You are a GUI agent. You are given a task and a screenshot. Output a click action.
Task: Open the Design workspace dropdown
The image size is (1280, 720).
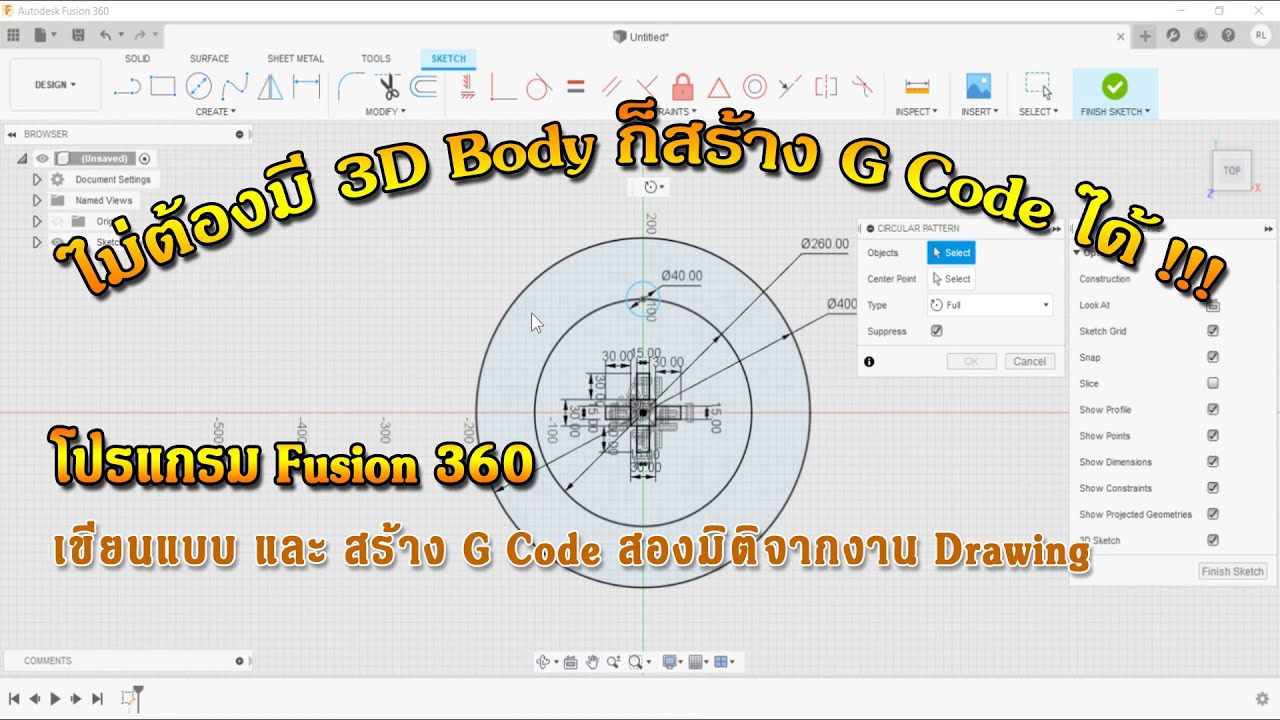[x=55, y=85]
